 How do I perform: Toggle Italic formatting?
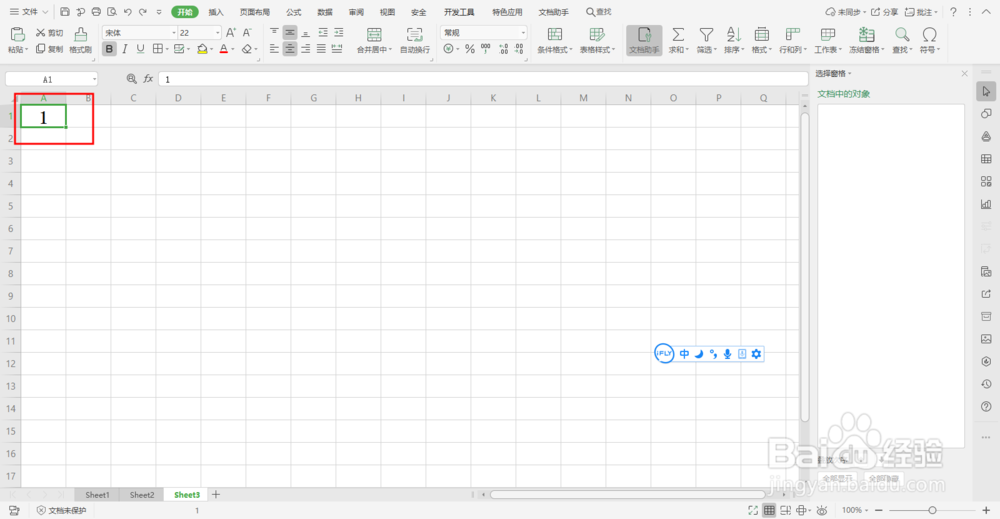125,49
